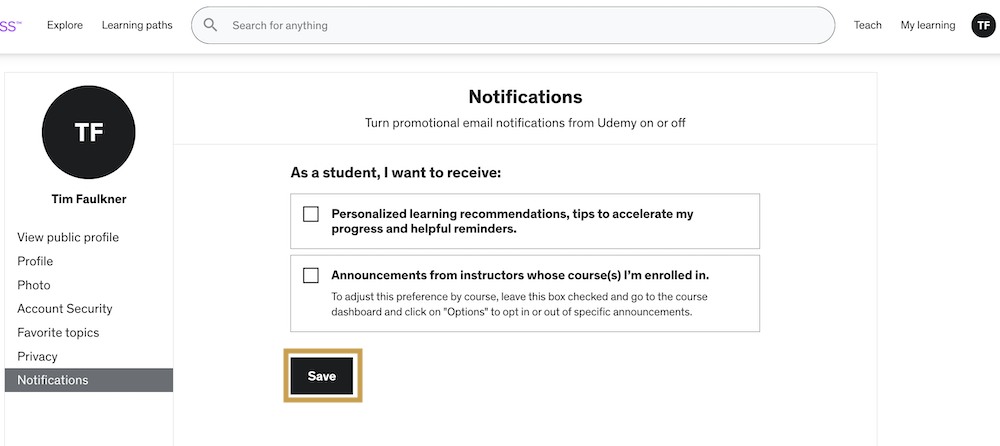Image resolution: width=1000 pixels, height=446 pixels.
Task: Check the instructor announcements checkbox
Action: coord(311,275)
